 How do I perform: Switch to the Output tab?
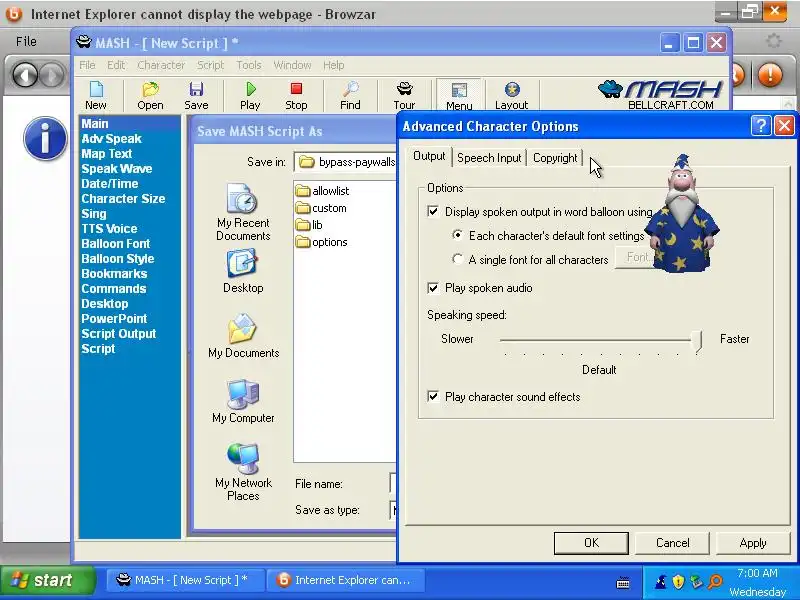pos(429,156)
